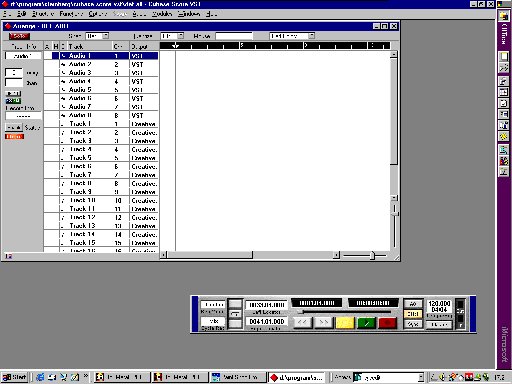Screen dimensions: 512x384
Task: Click the Rewind button in the transport bar
Action: [302, 322]
